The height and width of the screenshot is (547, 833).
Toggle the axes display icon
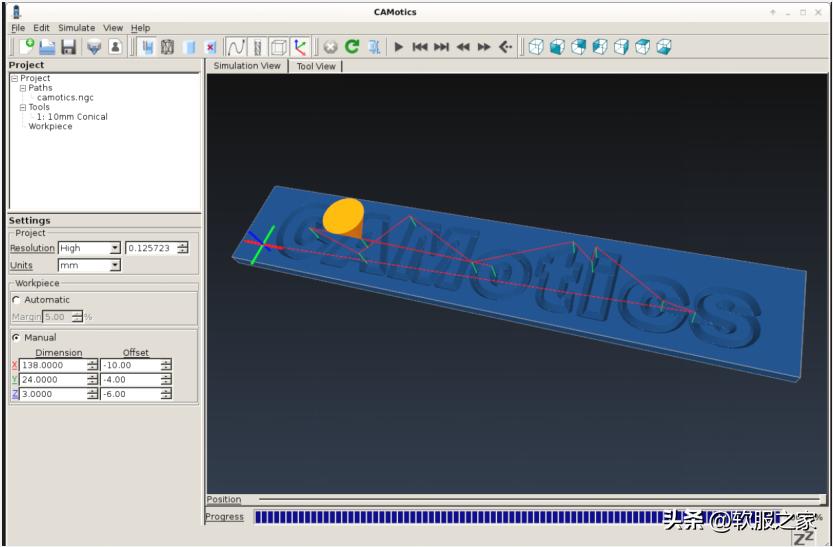point(300,47)
